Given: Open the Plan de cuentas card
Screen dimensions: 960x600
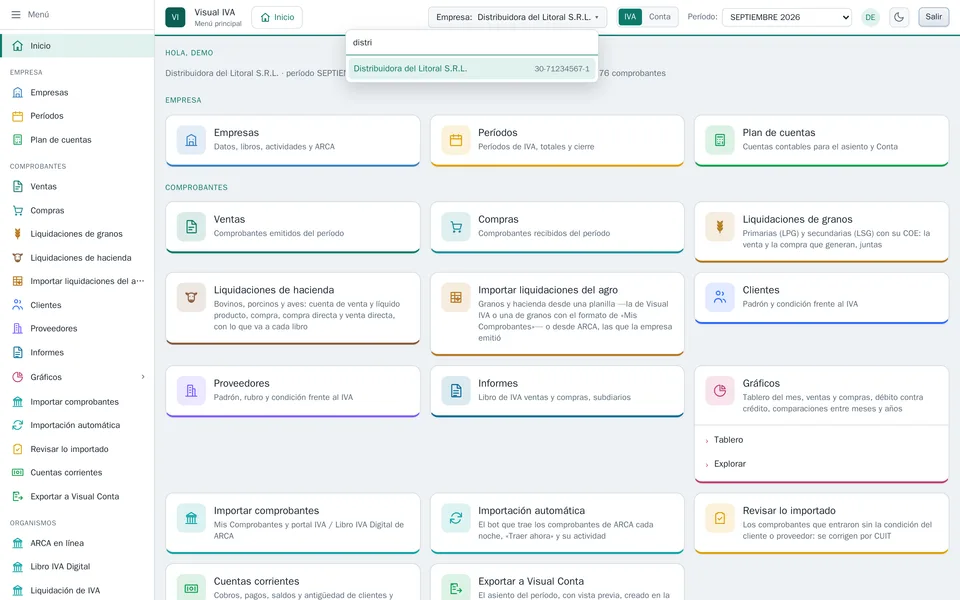Looking at the screenshot, I should click(x=821, y=140).
